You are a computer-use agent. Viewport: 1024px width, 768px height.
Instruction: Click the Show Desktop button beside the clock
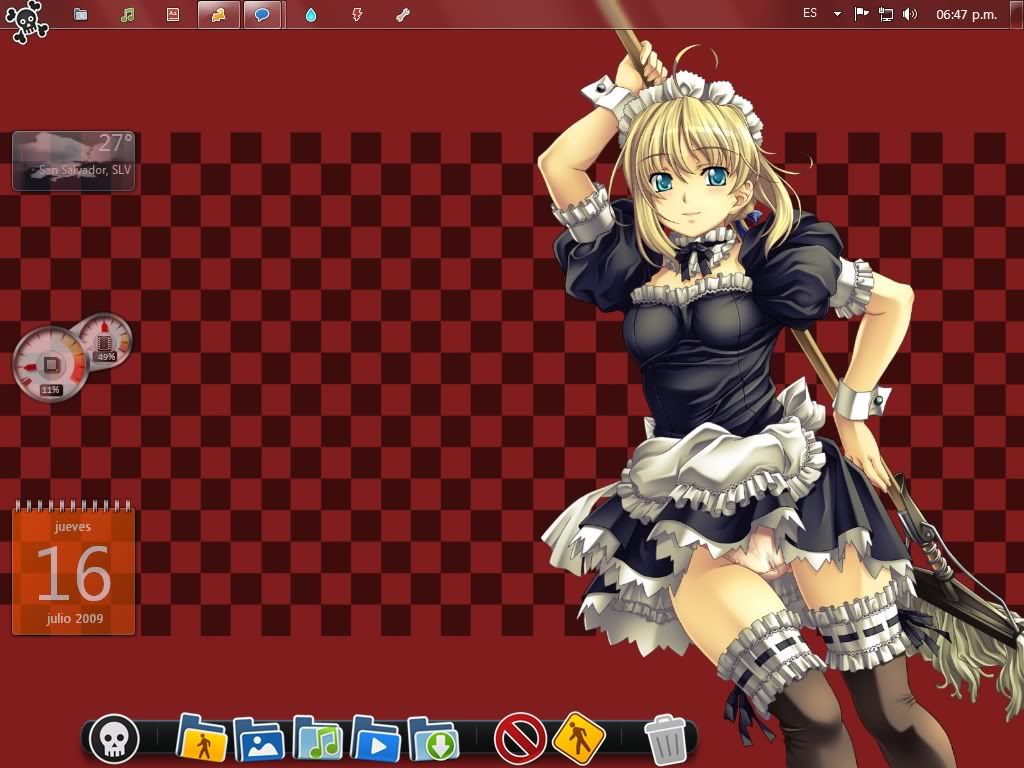click(x=1016, y=14)
